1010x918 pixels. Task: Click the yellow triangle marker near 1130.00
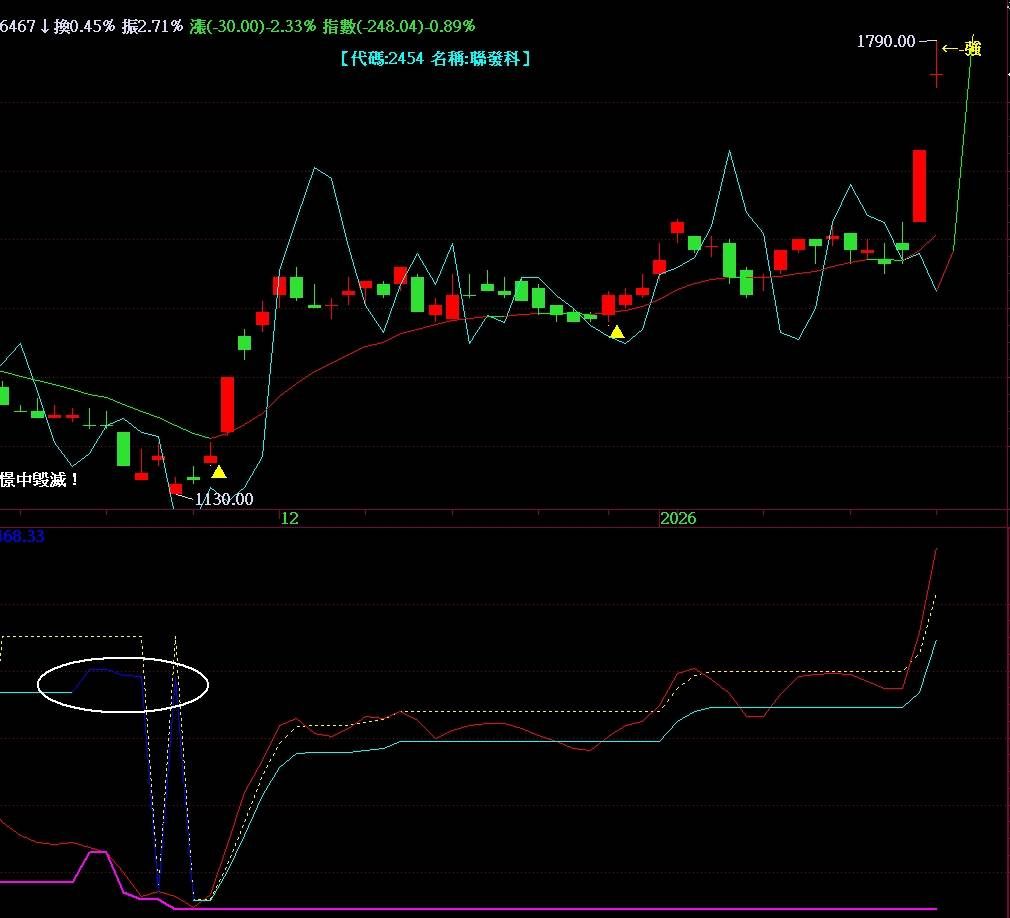[x=218, y=472]
